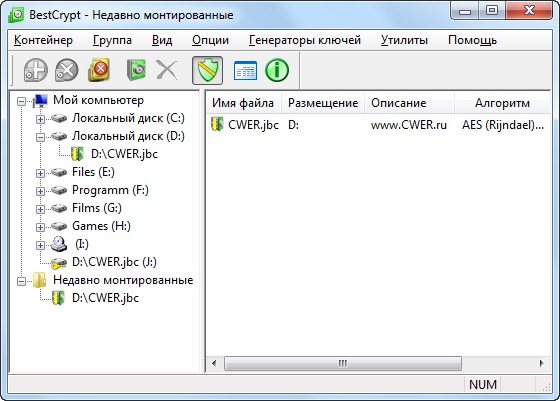This screenshot has height=401, width=560.
Task: Click the drive icon beside Files (E:)
Action: point(59,172)
